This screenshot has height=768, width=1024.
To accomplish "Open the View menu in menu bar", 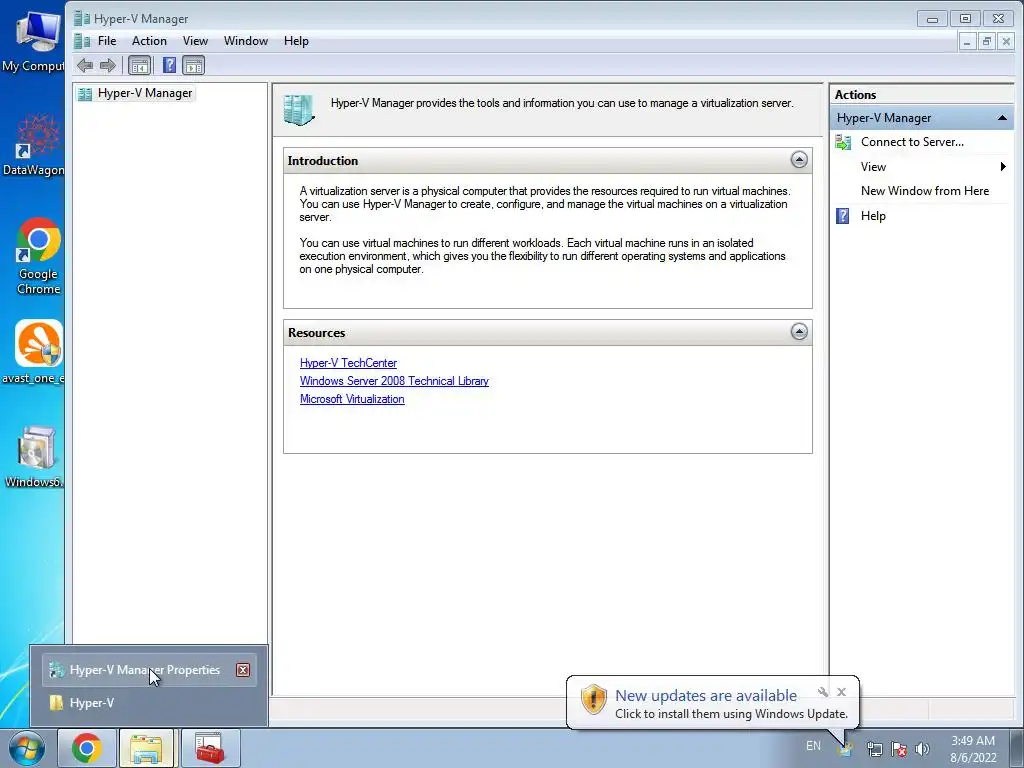I will (x=195, y=41).
